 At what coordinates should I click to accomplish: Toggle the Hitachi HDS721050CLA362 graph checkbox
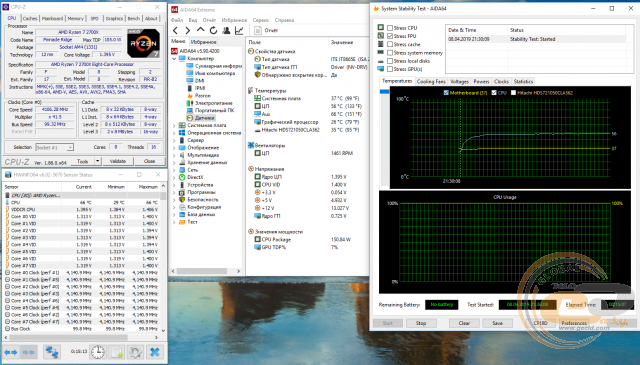(513, 93)
